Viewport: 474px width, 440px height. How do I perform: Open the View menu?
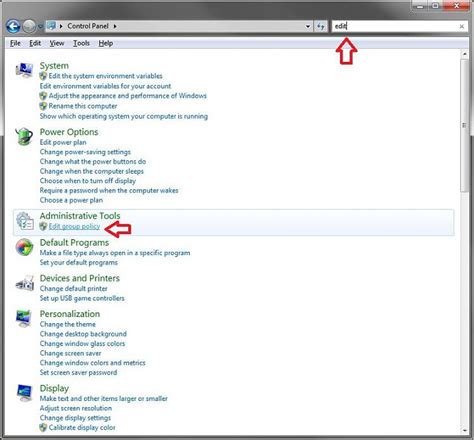pos(57,43)
